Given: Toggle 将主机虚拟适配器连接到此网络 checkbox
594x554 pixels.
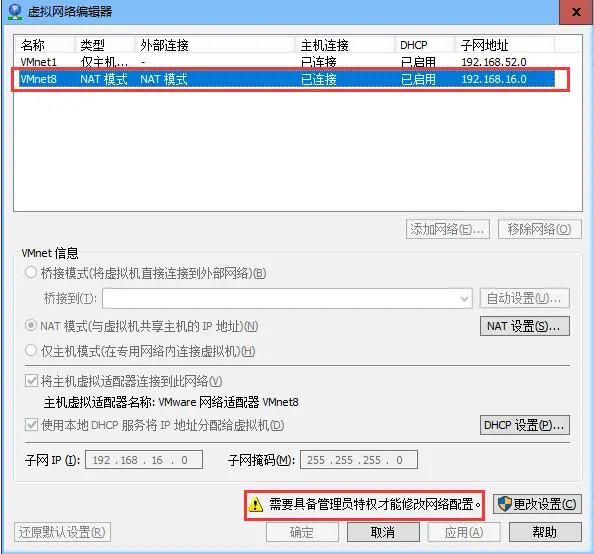Looking at the screenshot, I should pos(31,381).
